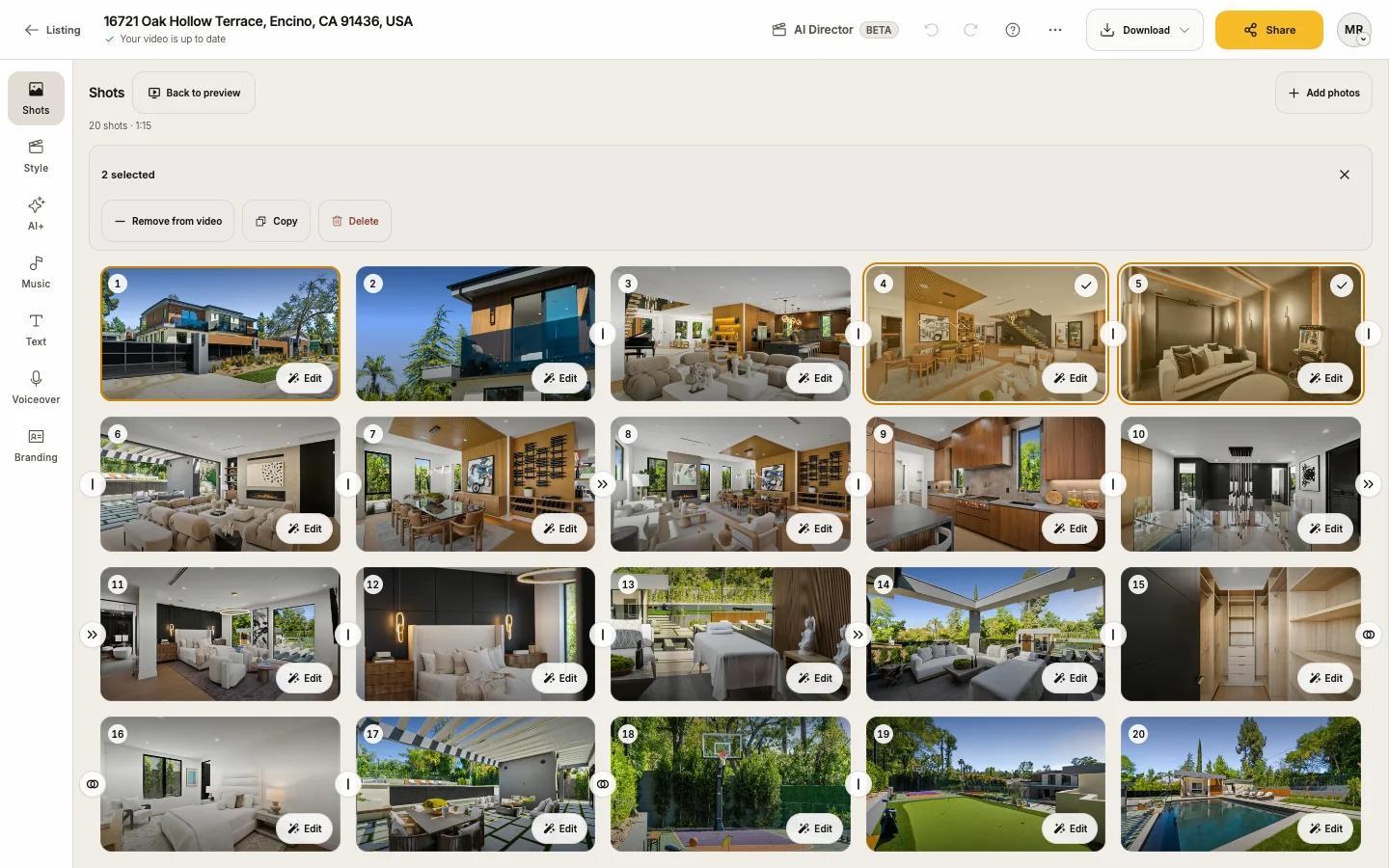The image size is (1389, 868).
Task: Click the address title text
Action: (259, 21)
